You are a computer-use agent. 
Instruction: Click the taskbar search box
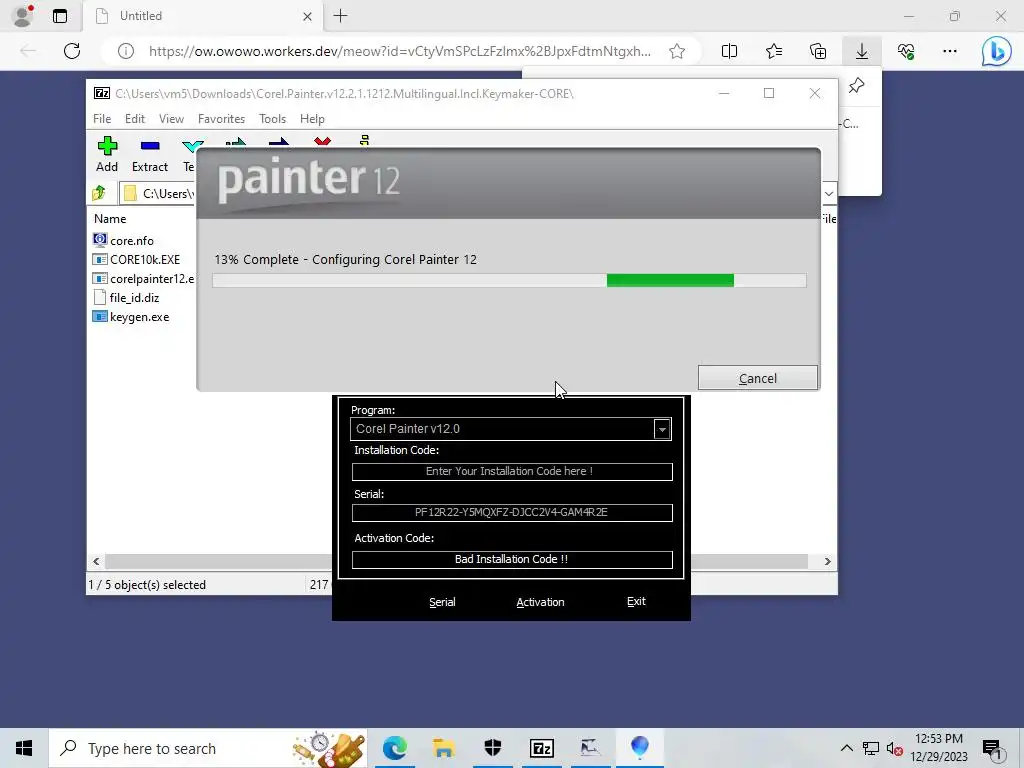click(x=208, y=748)
